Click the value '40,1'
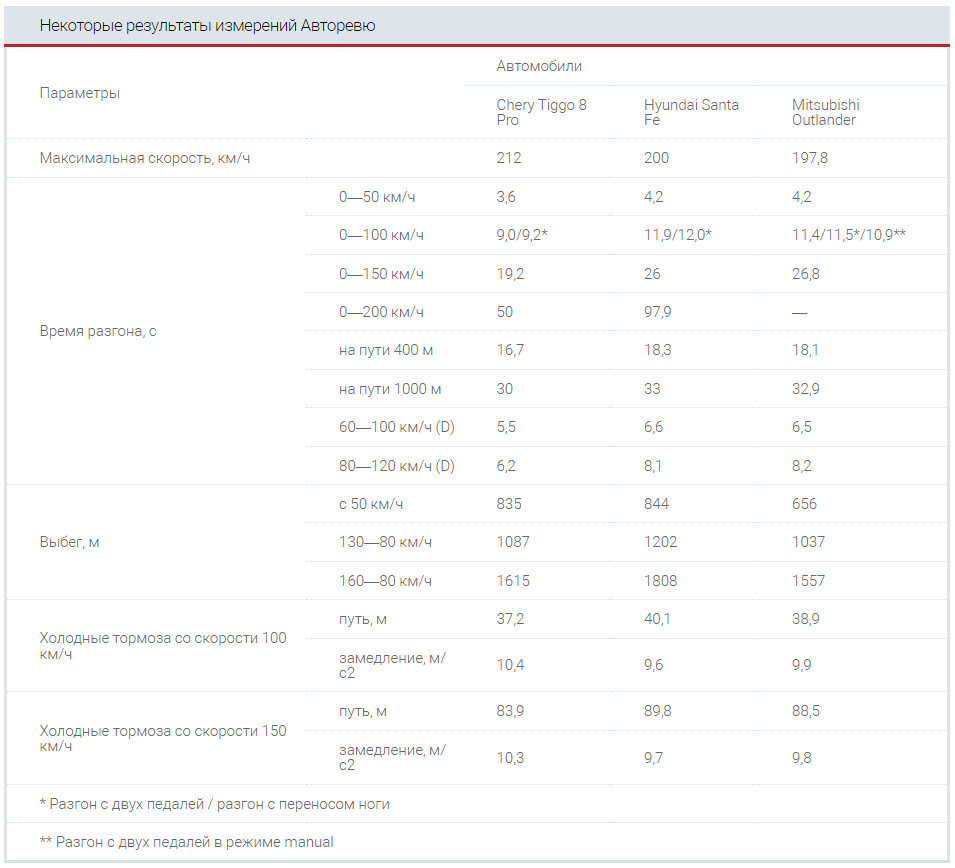Screen dimensions: 955x868 [x=657, y=619]
